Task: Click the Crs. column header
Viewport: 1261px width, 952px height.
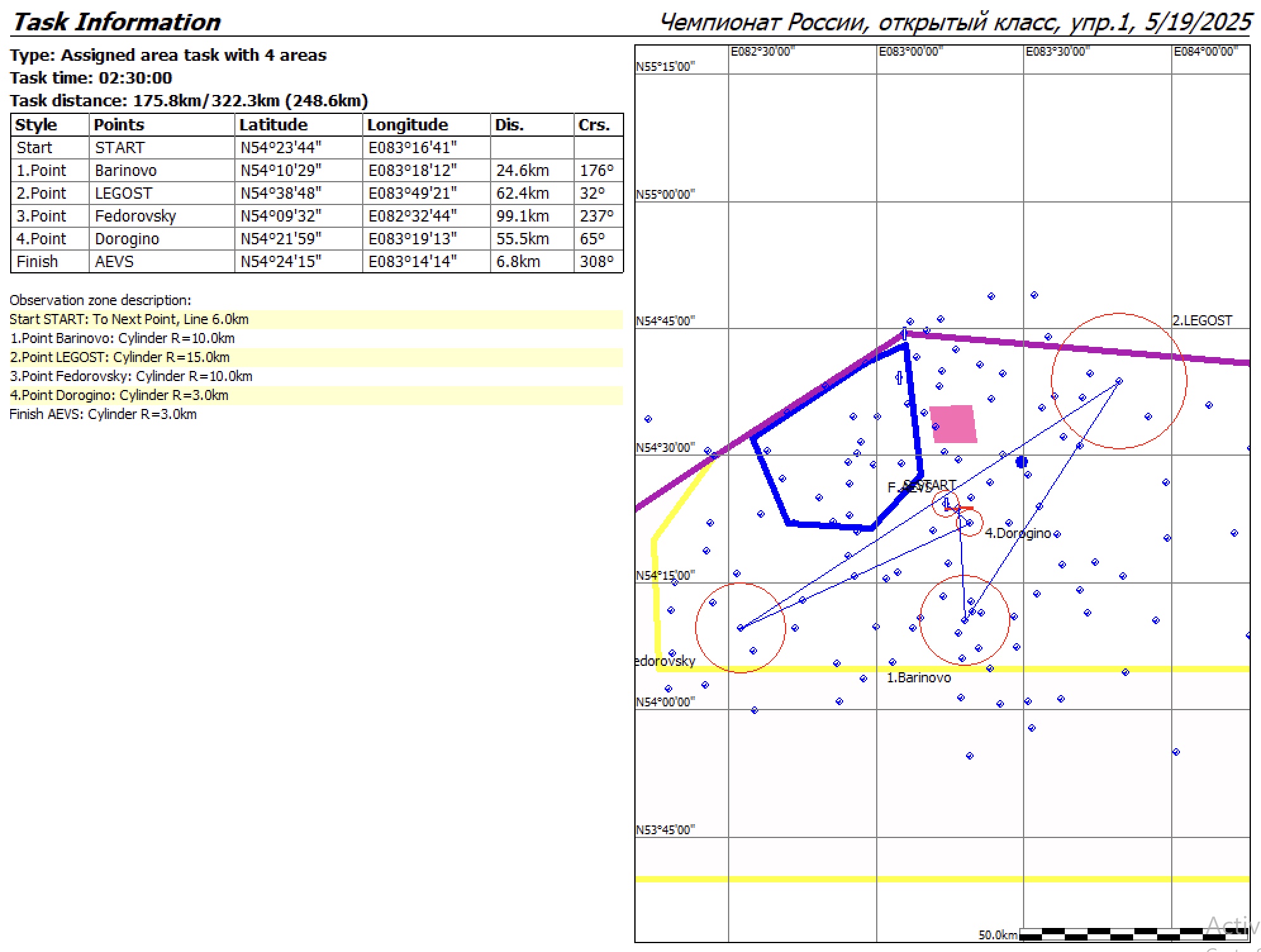Action: click(x=594, y=125)
